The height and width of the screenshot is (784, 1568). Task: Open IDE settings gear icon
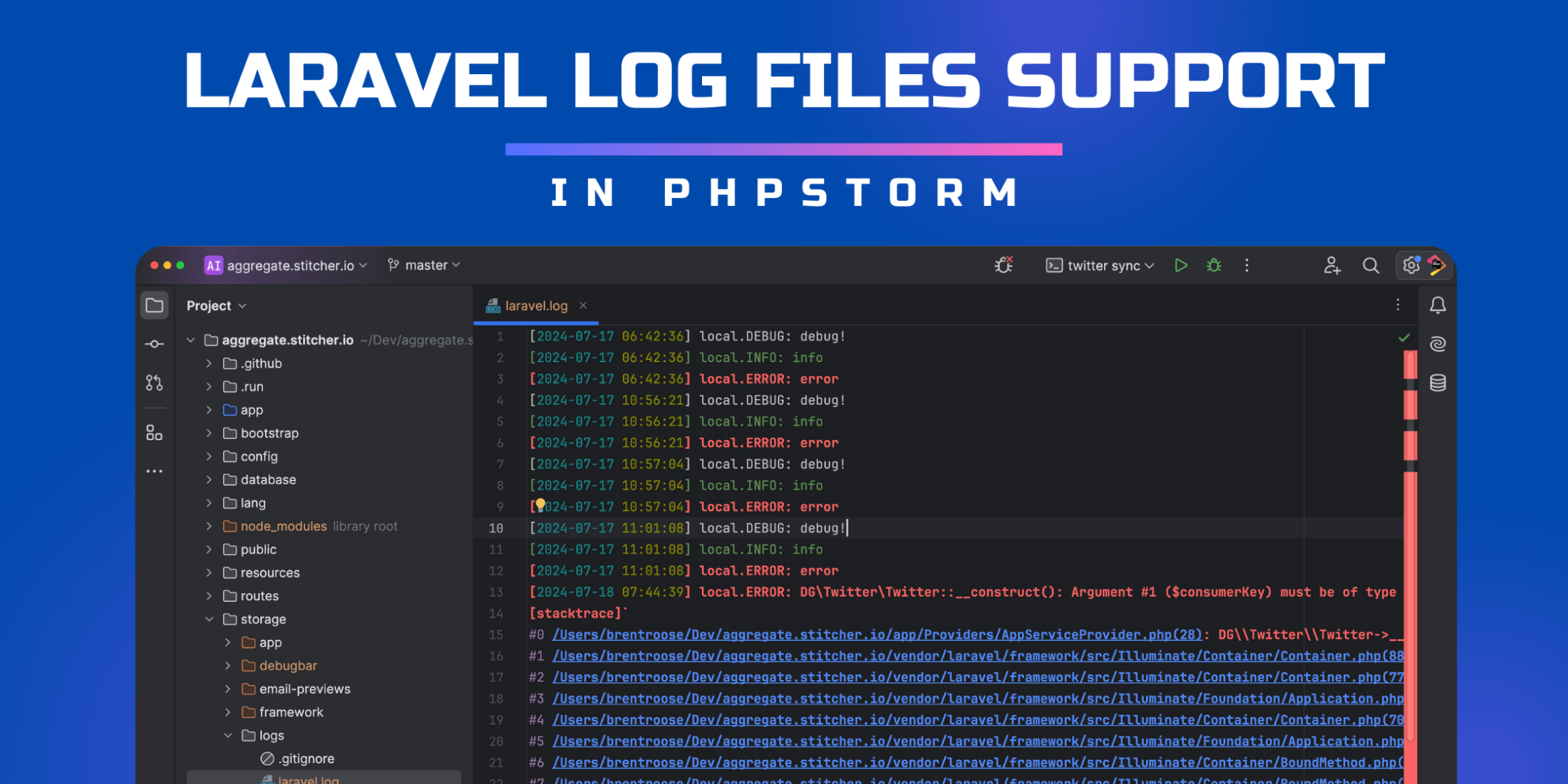(x=1410, y=265)
